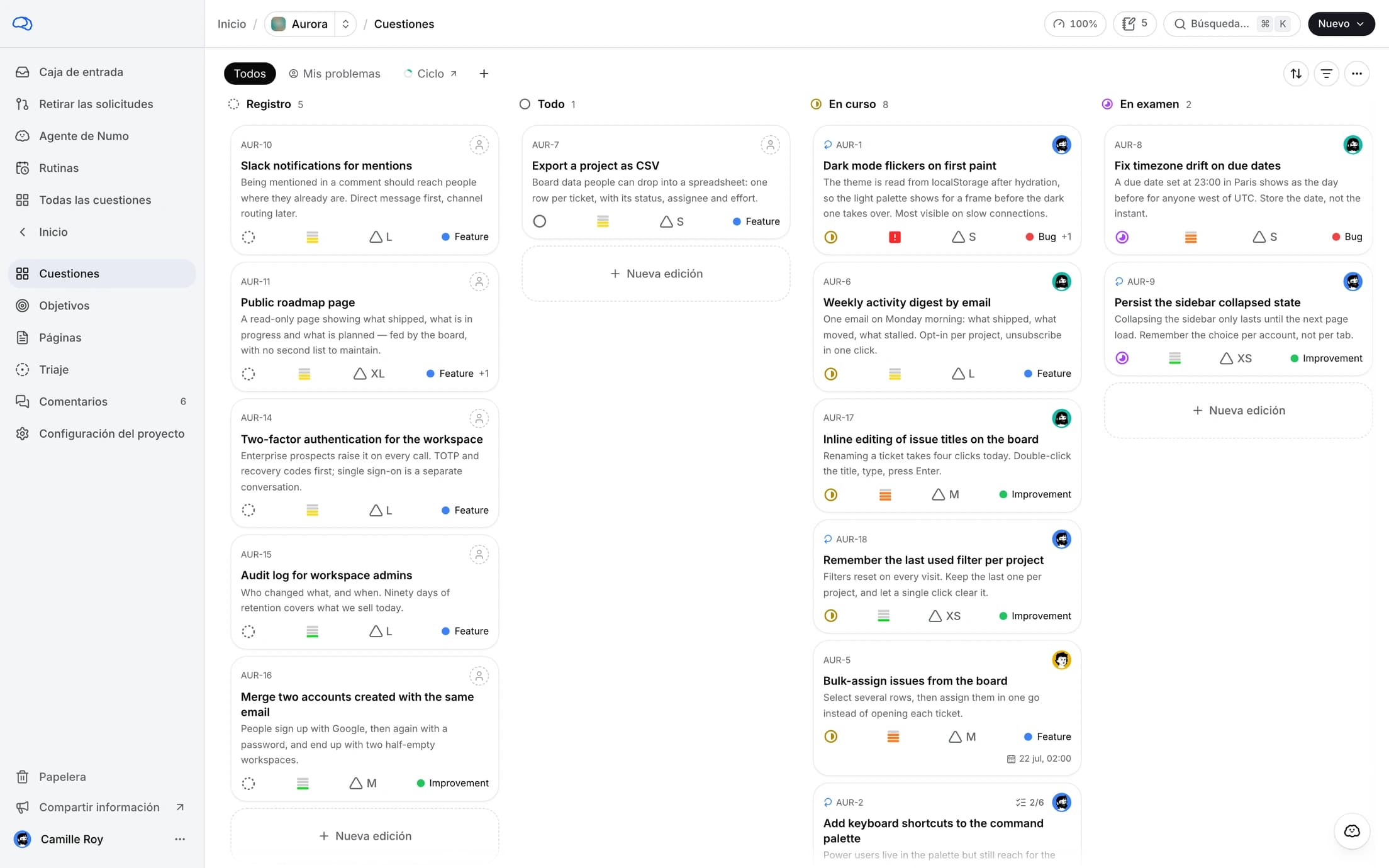Open the priority picker on AUR-14
The width and height of the screenshot is (1389, 868).
312,511
